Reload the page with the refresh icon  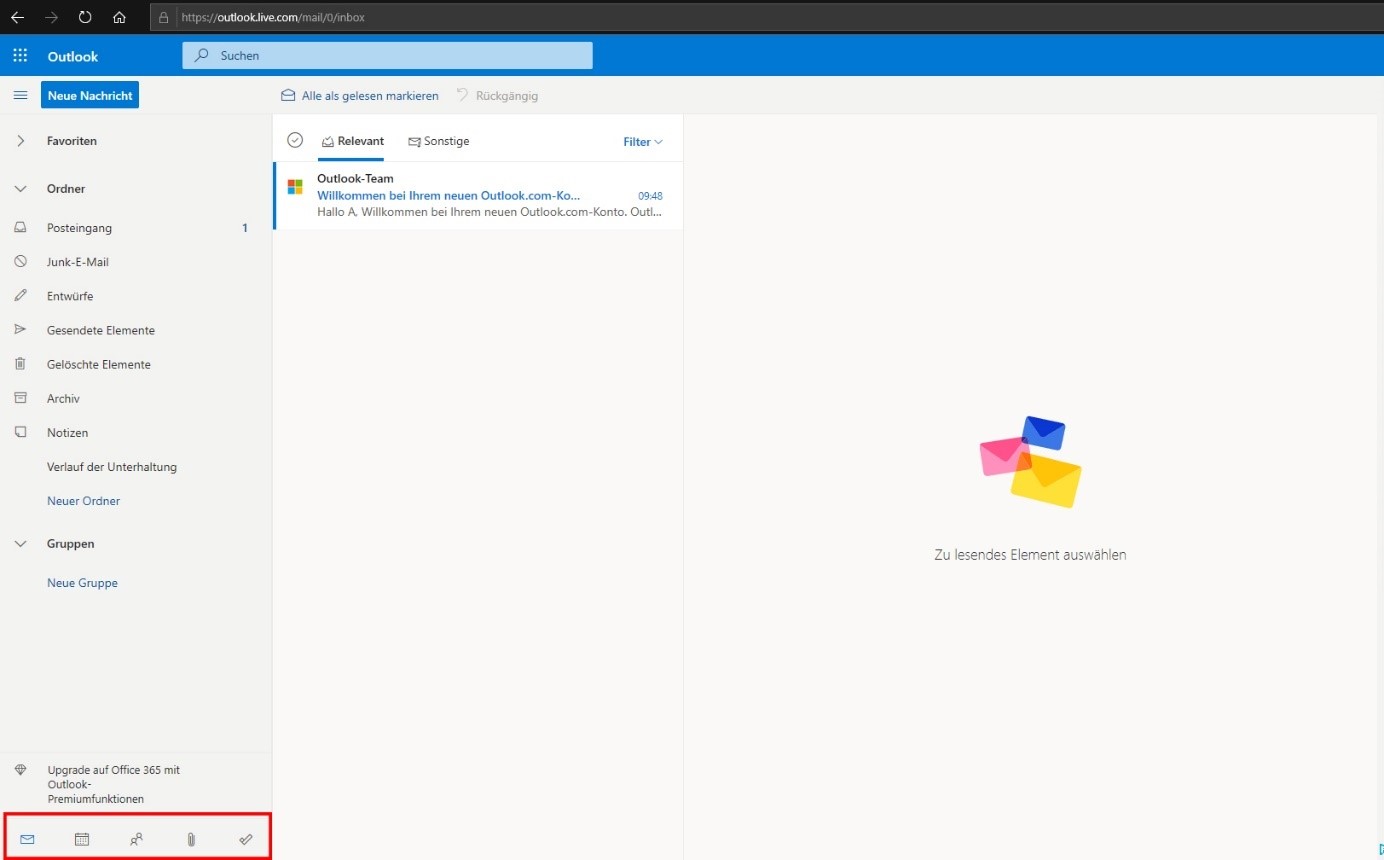85,17
